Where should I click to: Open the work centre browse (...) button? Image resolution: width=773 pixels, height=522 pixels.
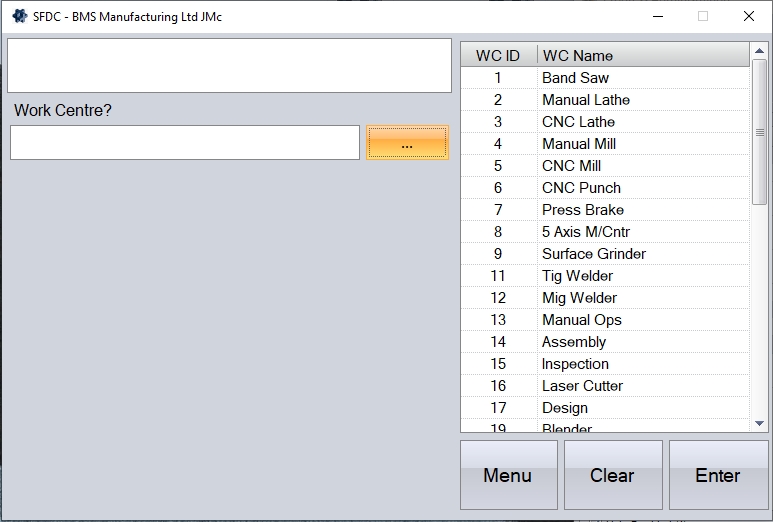[x=407, y=143]
